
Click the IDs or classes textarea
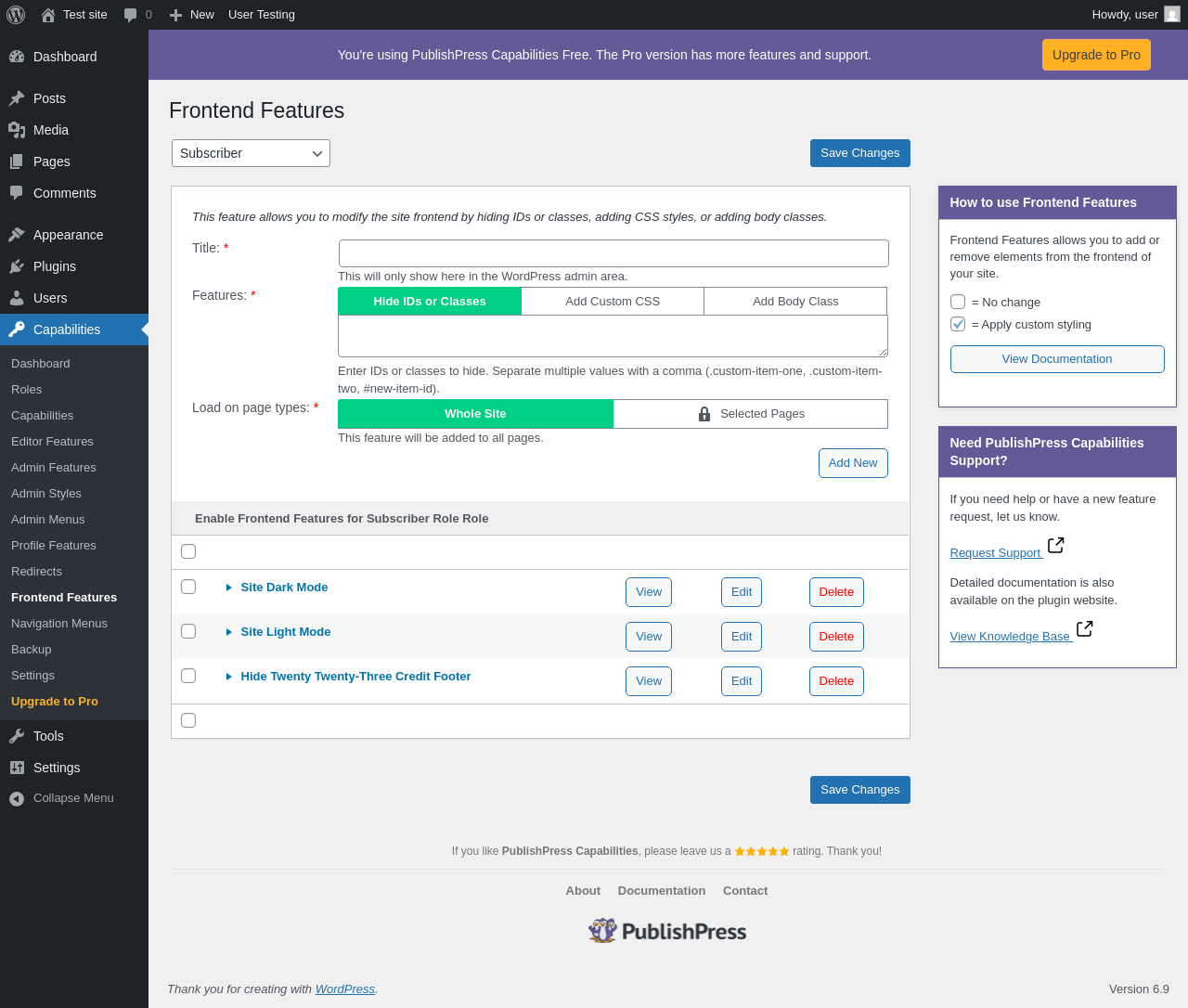pos(613,336)
